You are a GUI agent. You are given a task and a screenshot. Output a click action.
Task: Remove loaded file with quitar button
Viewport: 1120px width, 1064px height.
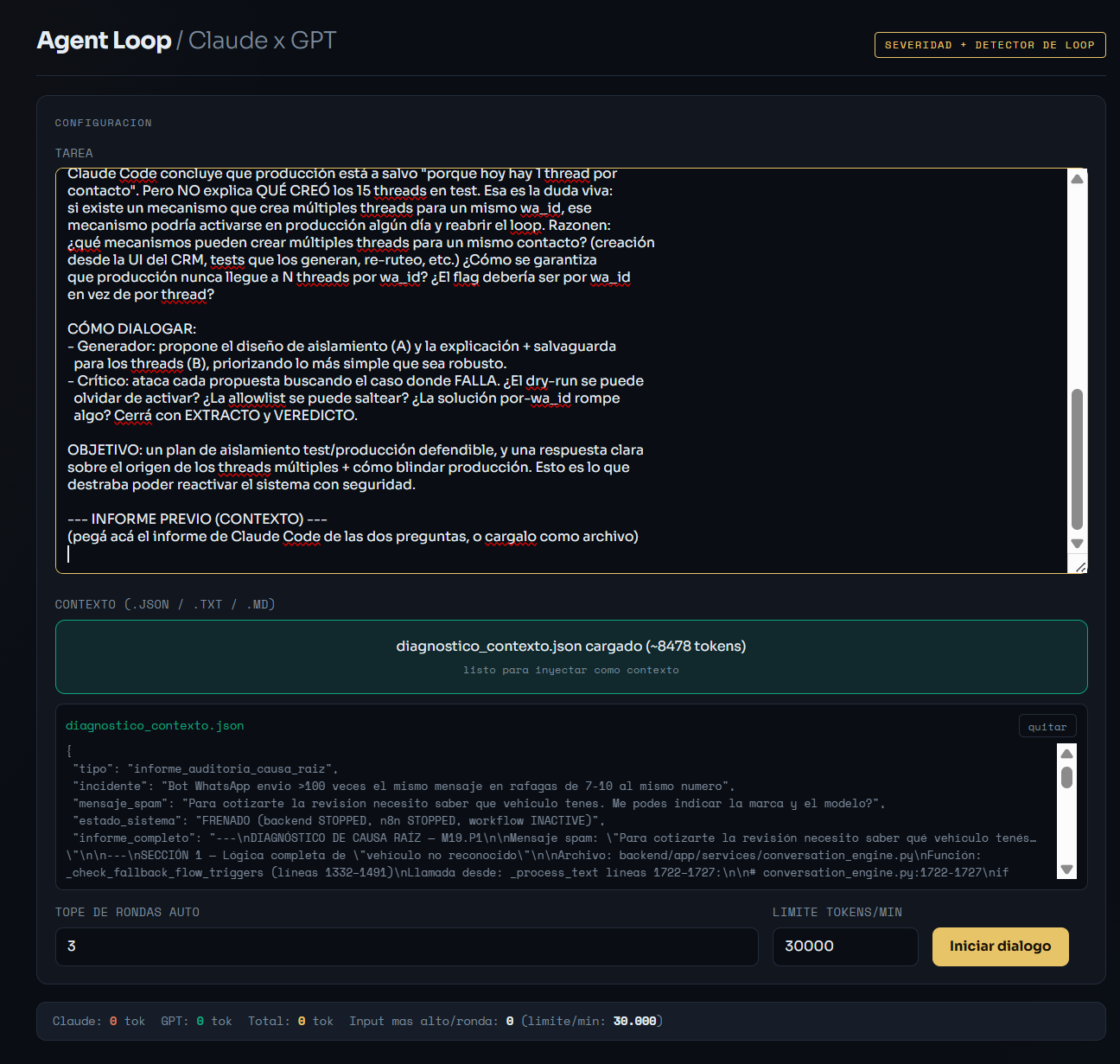(x=1047, y=727)
